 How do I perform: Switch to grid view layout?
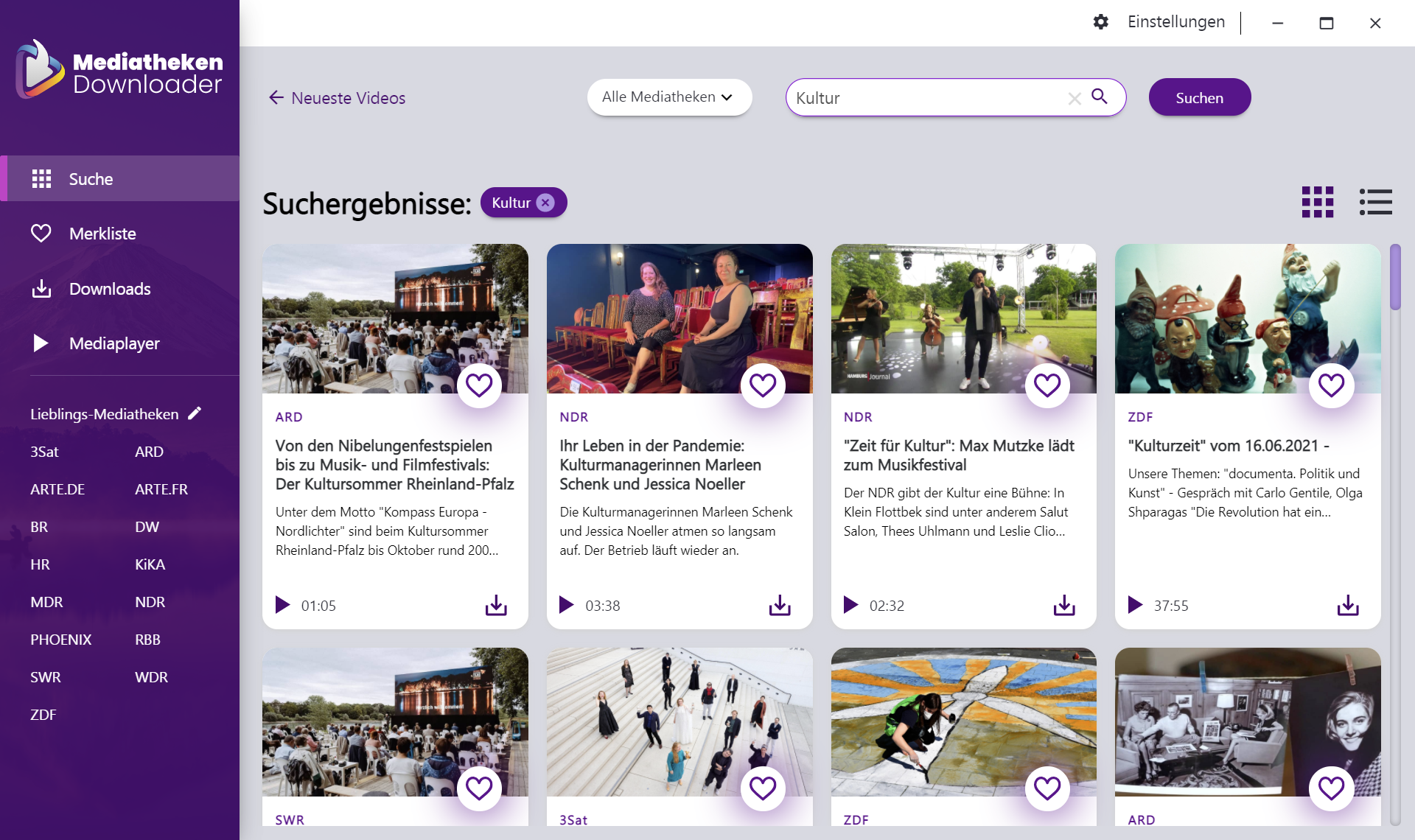click(1317, 202)
